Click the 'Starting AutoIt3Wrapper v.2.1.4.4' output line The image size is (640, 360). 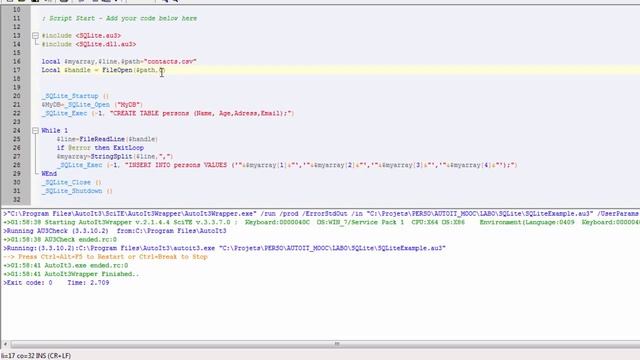pos(321,222)
